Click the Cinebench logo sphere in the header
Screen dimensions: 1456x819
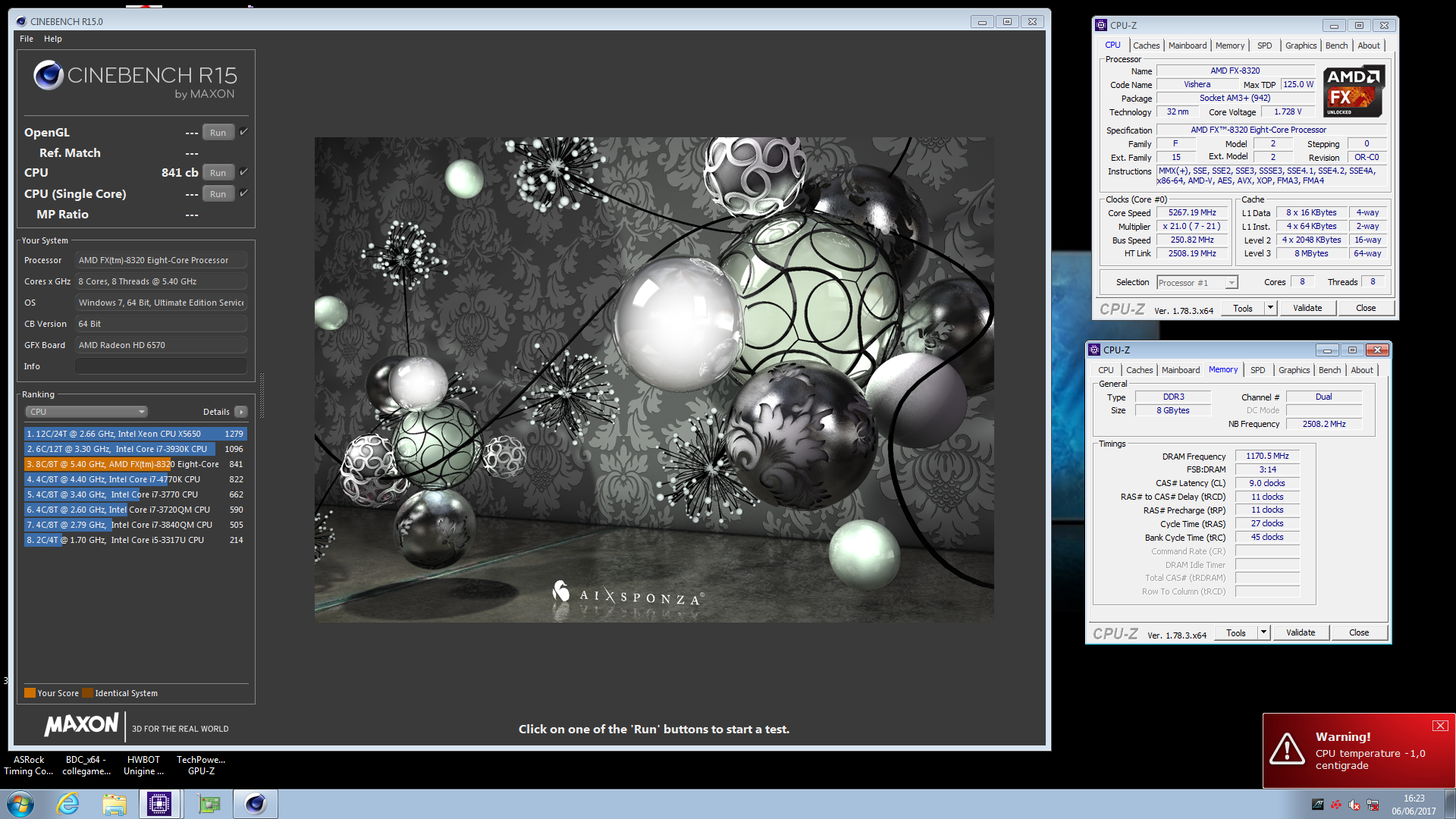coord(49,75)
